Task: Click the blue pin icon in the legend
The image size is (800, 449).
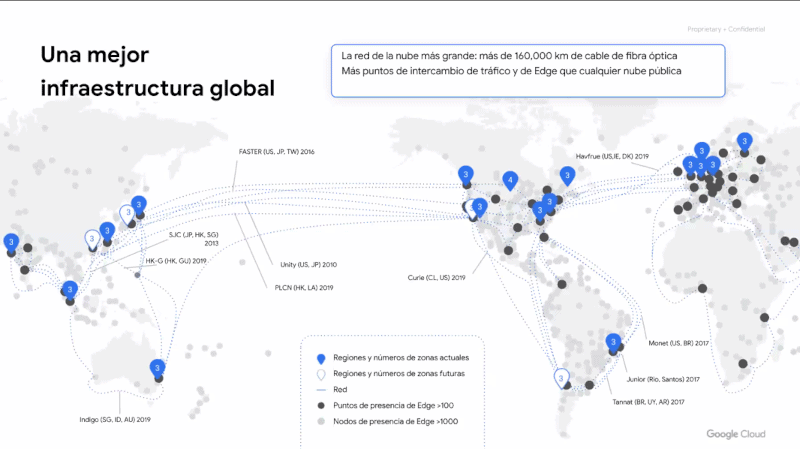Action: (x=320, y=358)
